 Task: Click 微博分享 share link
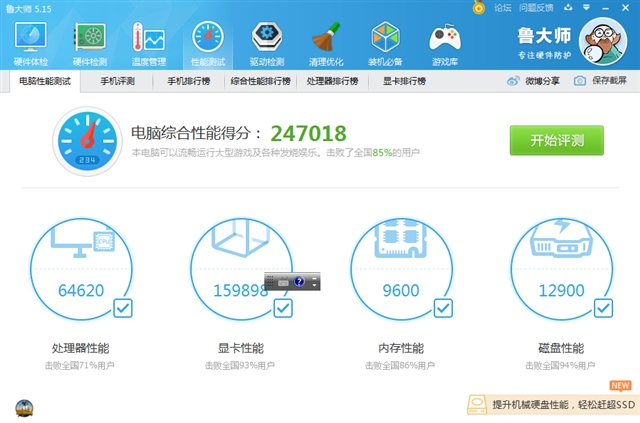point(542,81)
